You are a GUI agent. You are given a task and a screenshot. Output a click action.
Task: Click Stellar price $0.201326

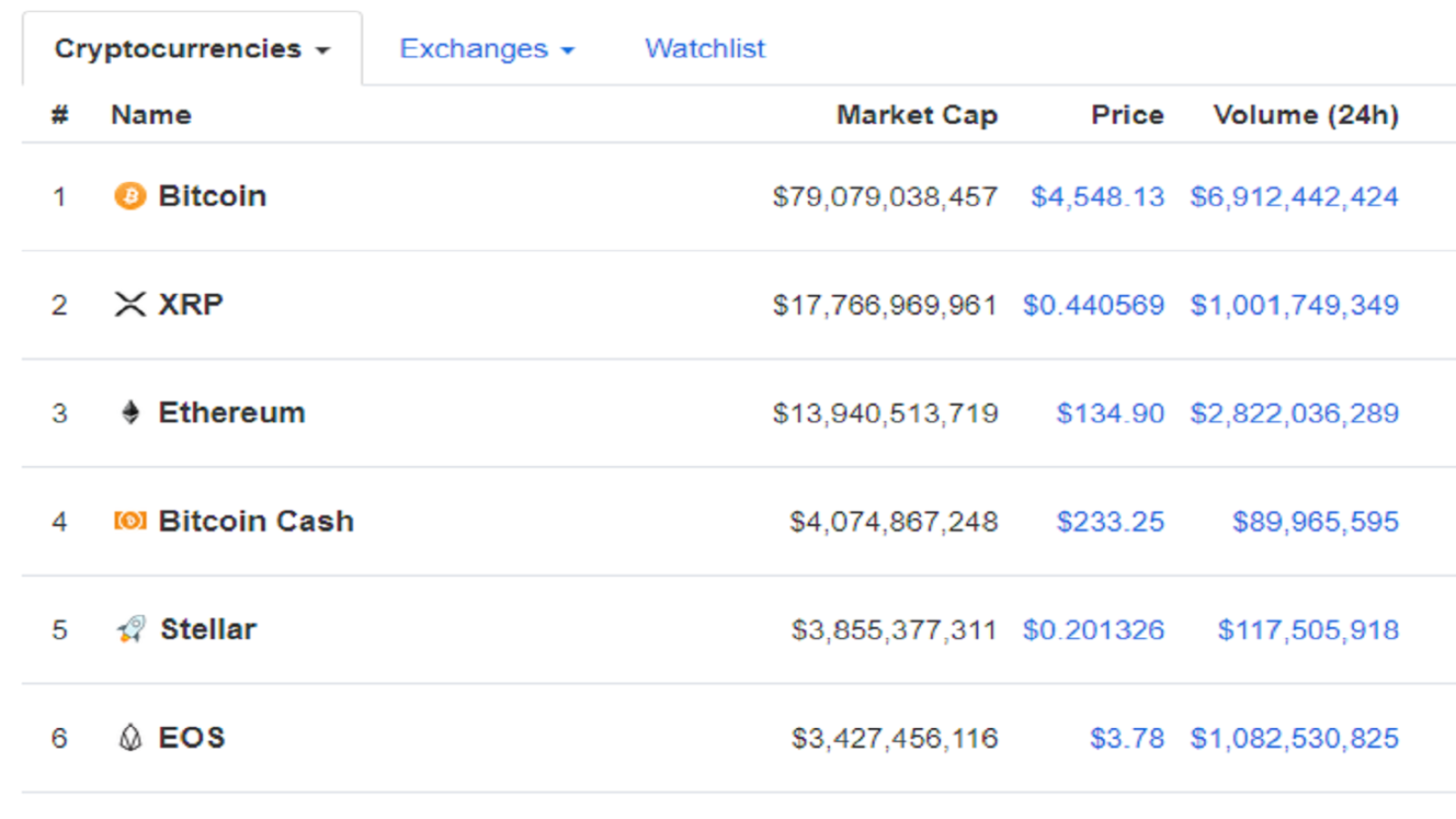click(1094, 630)
